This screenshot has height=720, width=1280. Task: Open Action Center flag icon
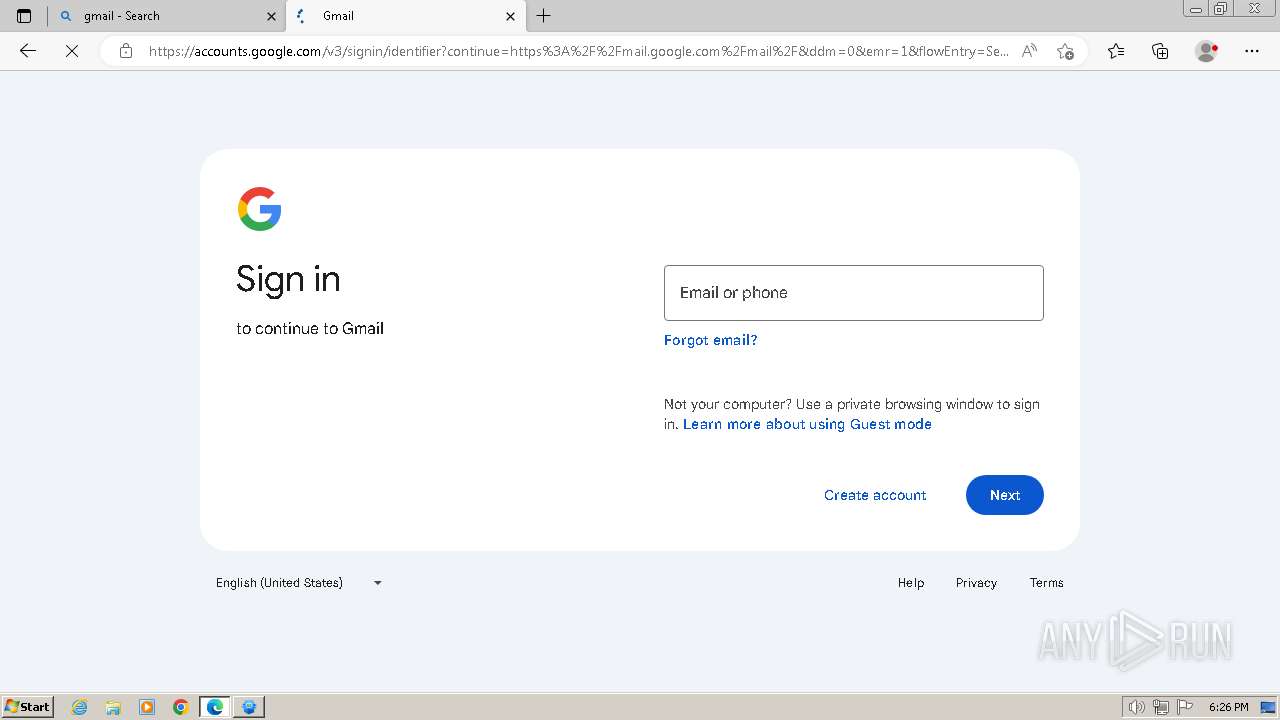click(1185, 707)
